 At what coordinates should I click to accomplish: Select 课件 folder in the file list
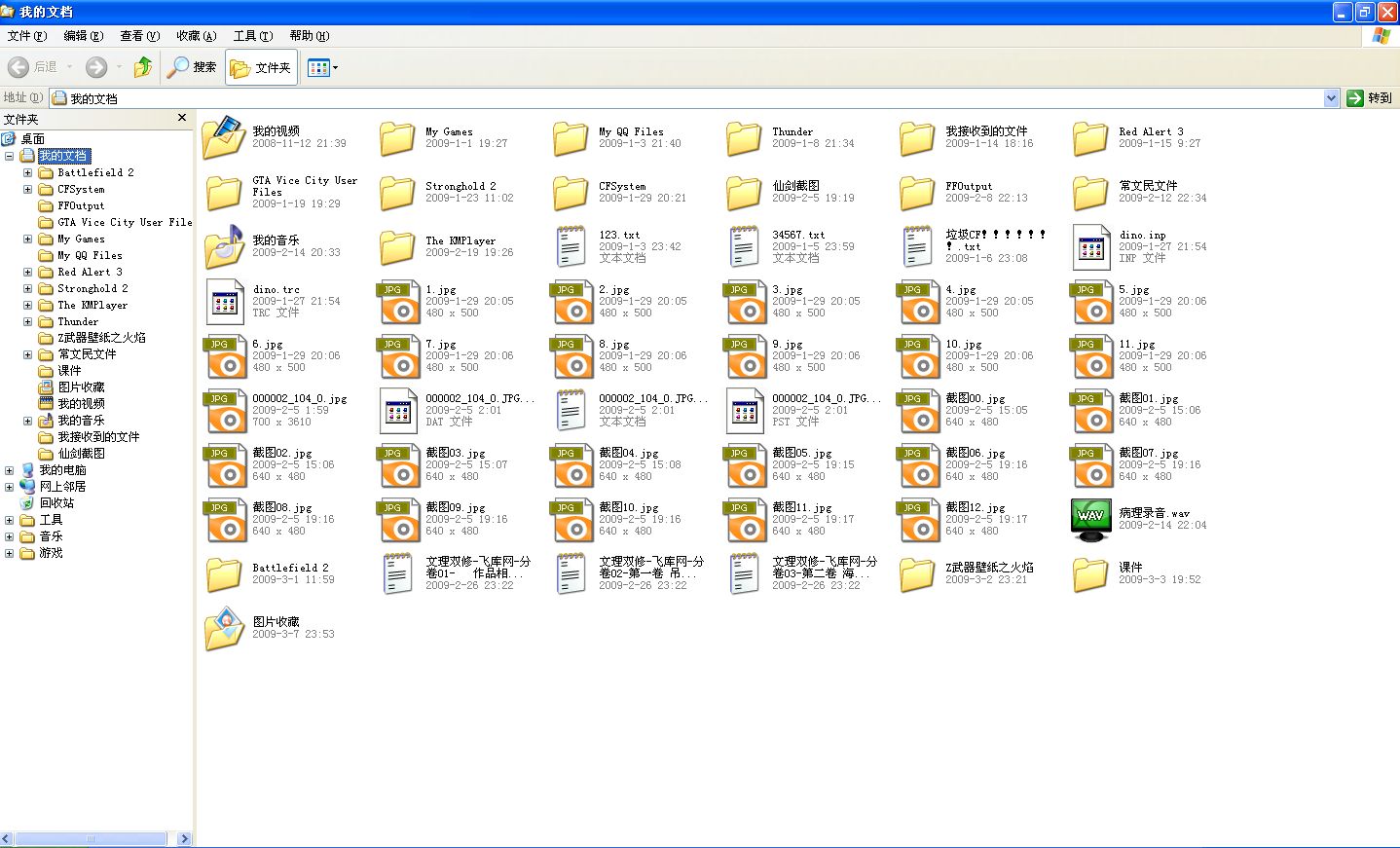click(1090, 573)
